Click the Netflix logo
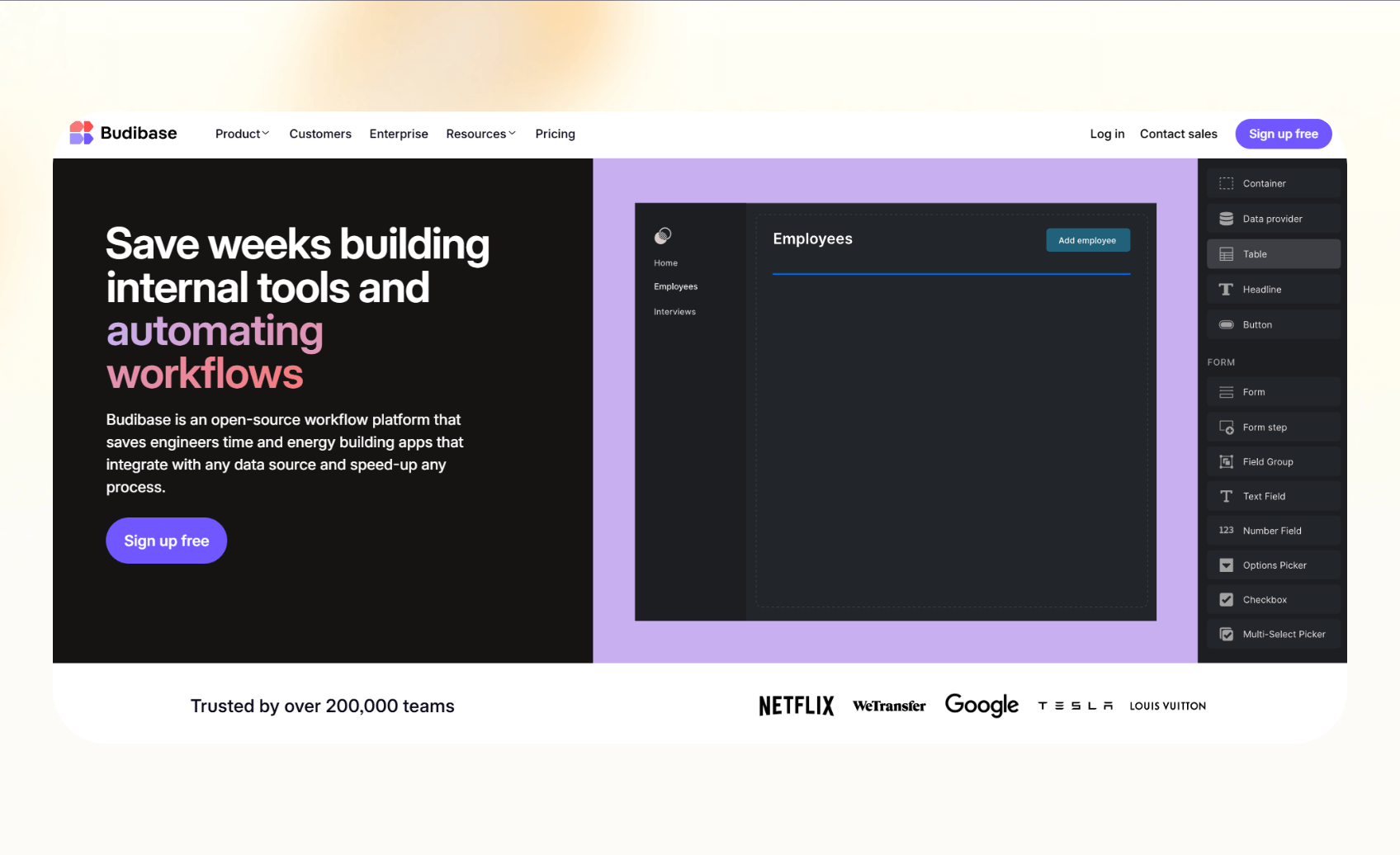 797,706
